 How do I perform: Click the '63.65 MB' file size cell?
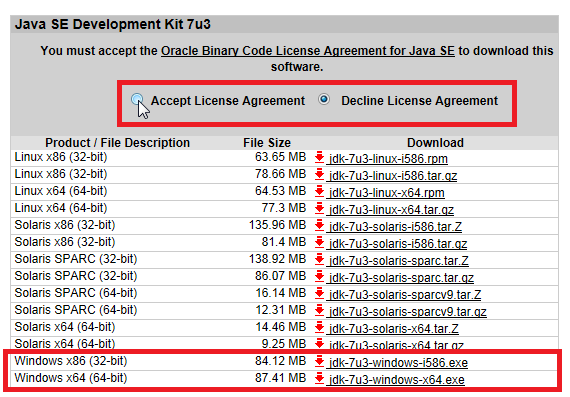[280, 157]
